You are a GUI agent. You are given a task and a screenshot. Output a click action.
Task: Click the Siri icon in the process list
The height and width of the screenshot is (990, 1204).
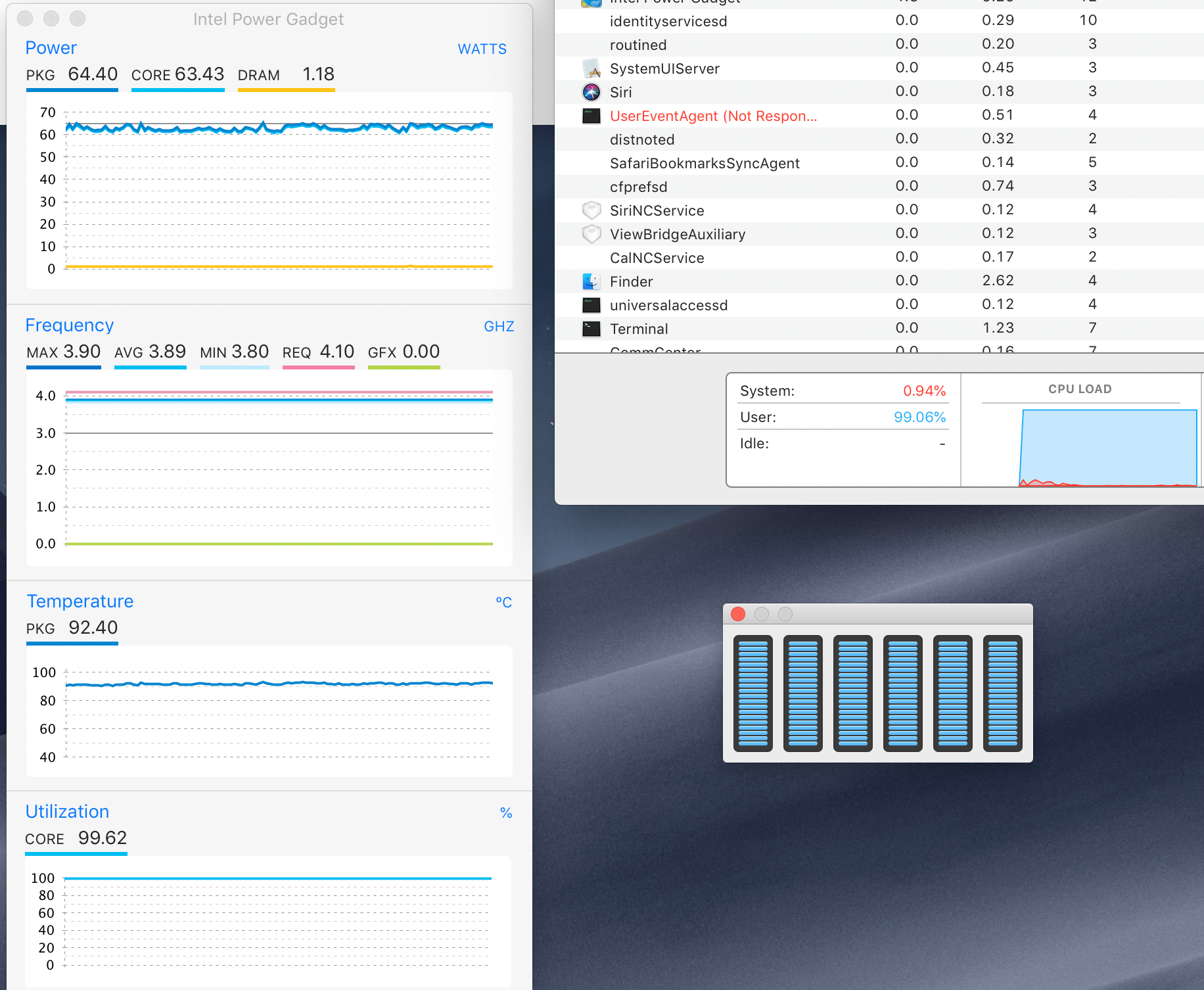click(591, 92)
